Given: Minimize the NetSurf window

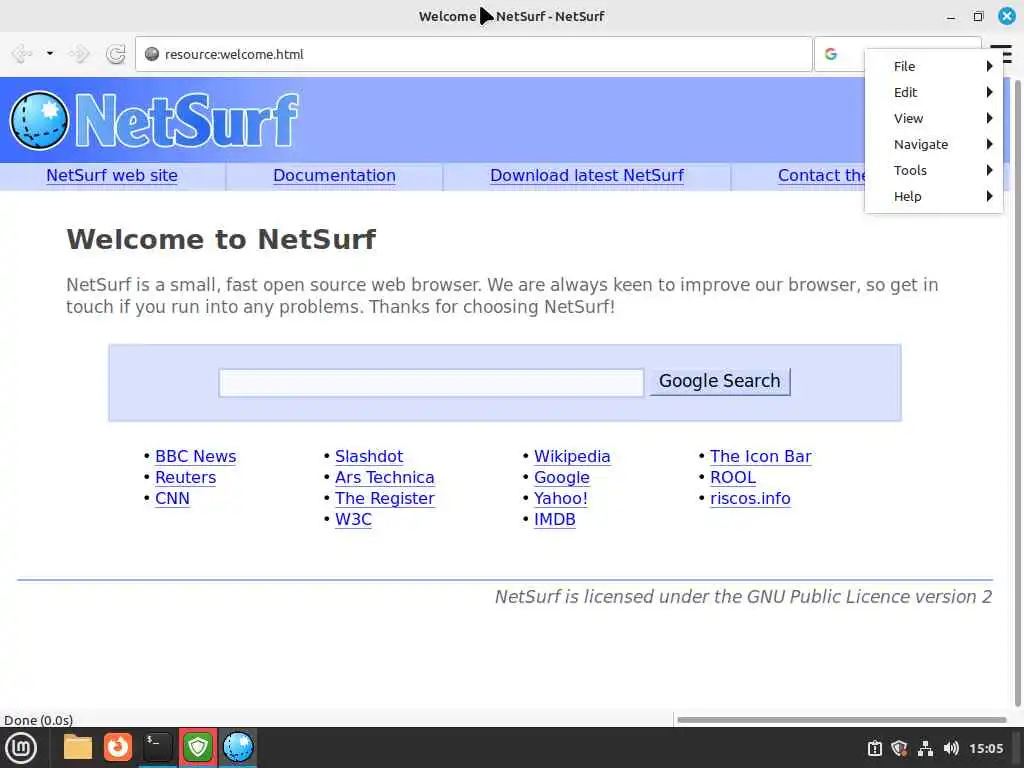Looking at the screenshot, I should tap(951, 17).
